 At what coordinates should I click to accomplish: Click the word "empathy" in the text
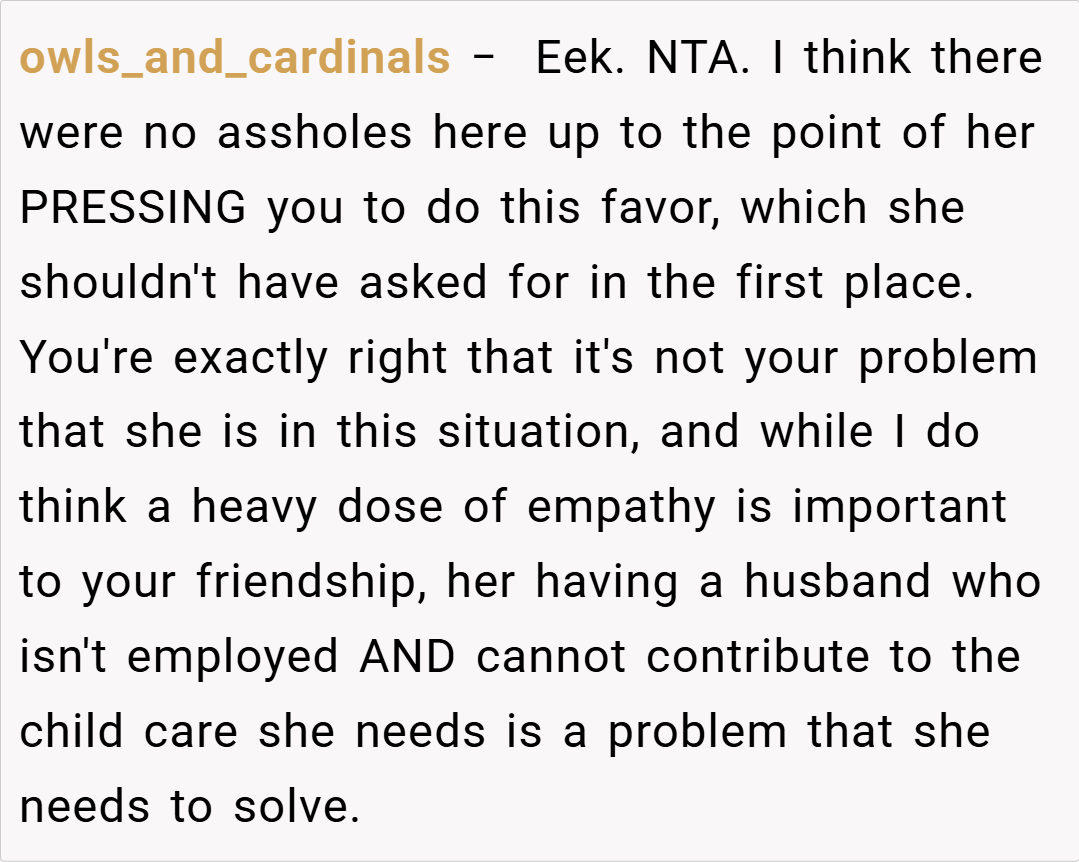click(621, 507)
